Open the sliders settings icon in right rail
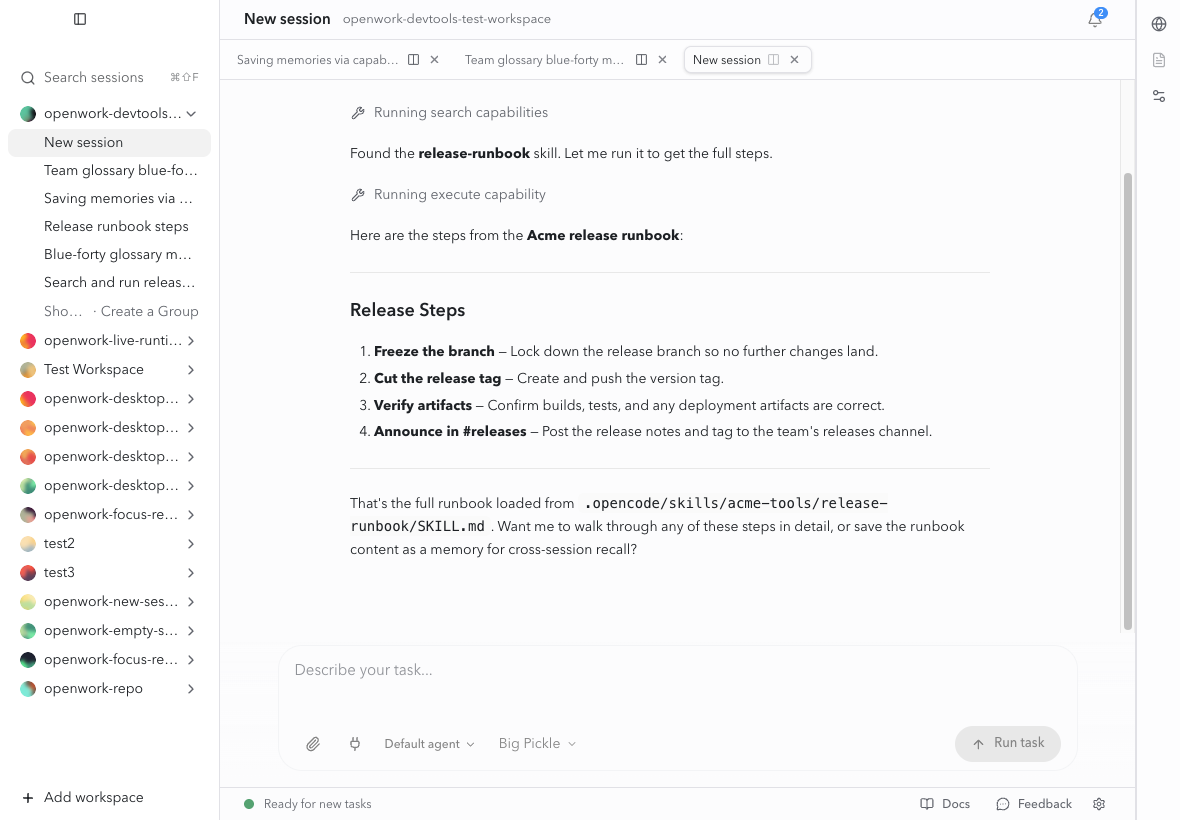The height and width of the screenshot is (820, 1180). [1159, 96]
